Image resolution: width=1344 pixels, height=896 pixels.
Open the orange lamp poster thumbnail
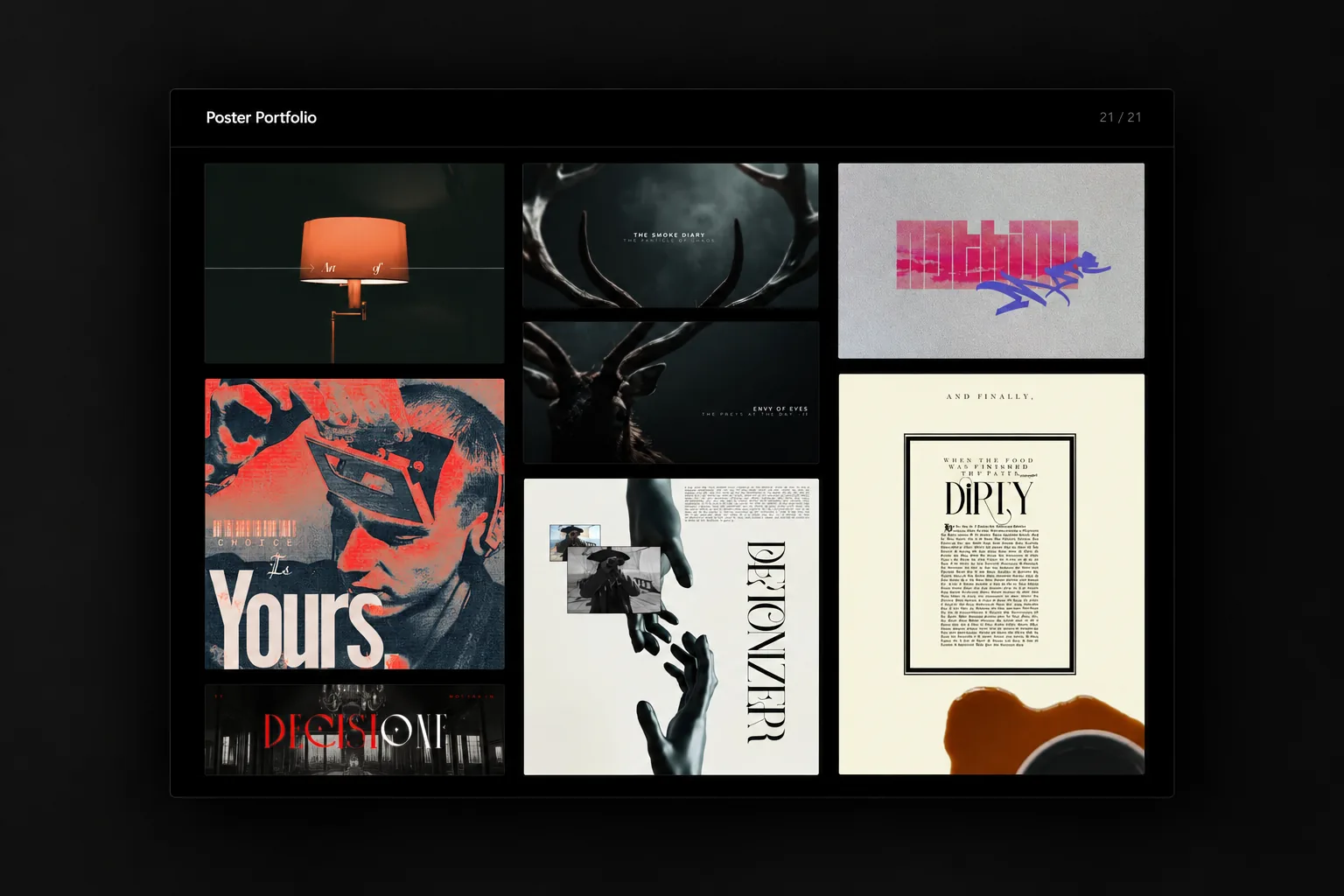point(354,262)
